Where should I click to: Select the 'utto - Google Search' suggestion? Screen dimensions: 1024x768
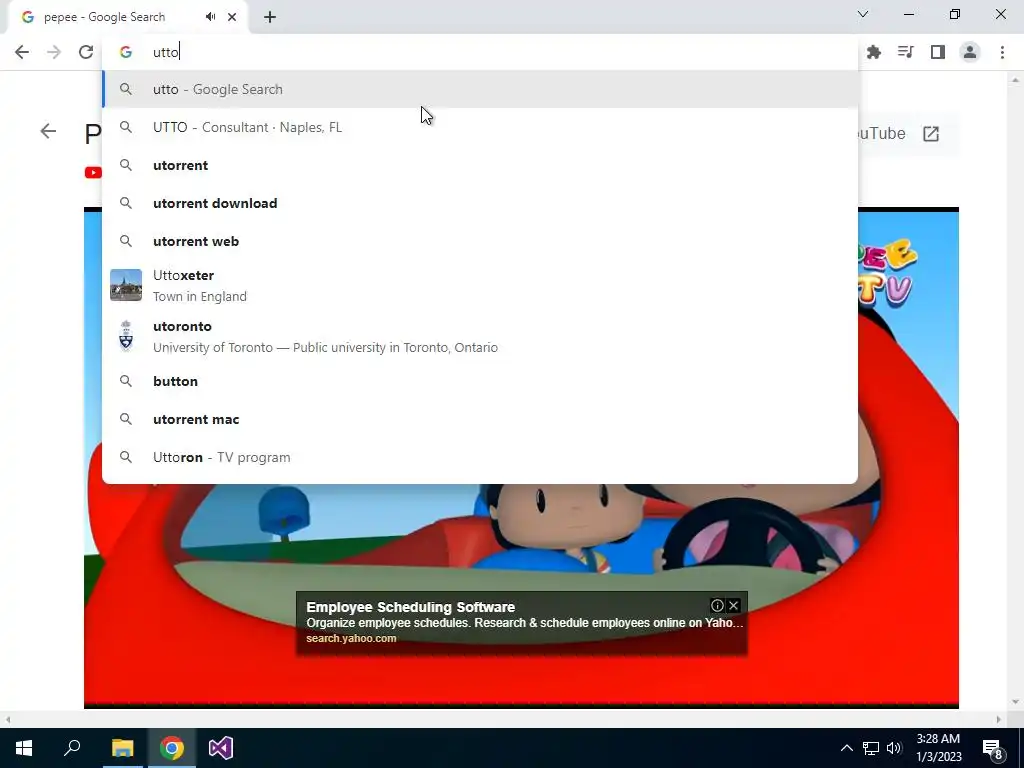pyautogui.click(x=480, y=89)
